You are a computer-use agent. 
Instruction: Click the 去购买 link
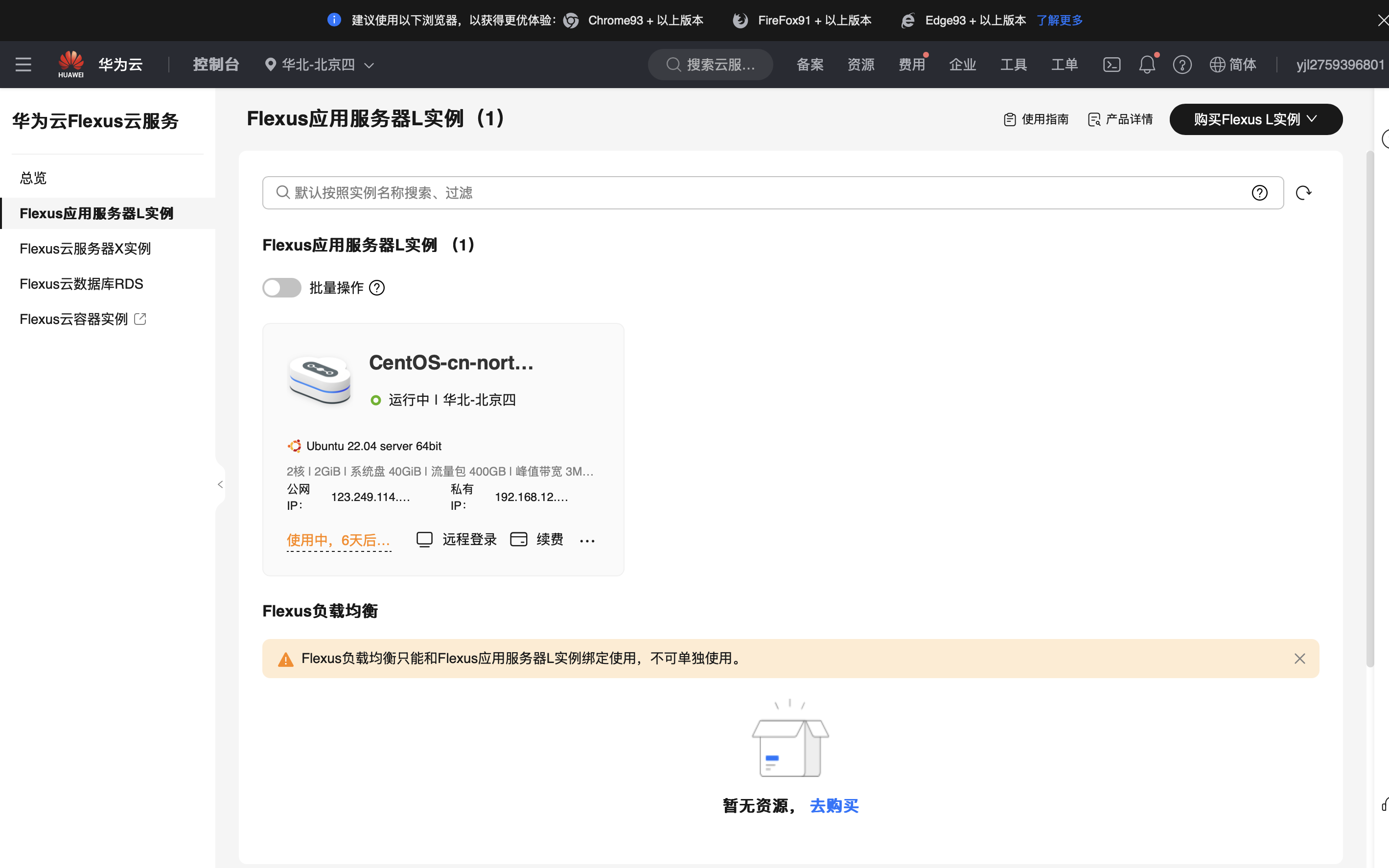click(834, 806)
